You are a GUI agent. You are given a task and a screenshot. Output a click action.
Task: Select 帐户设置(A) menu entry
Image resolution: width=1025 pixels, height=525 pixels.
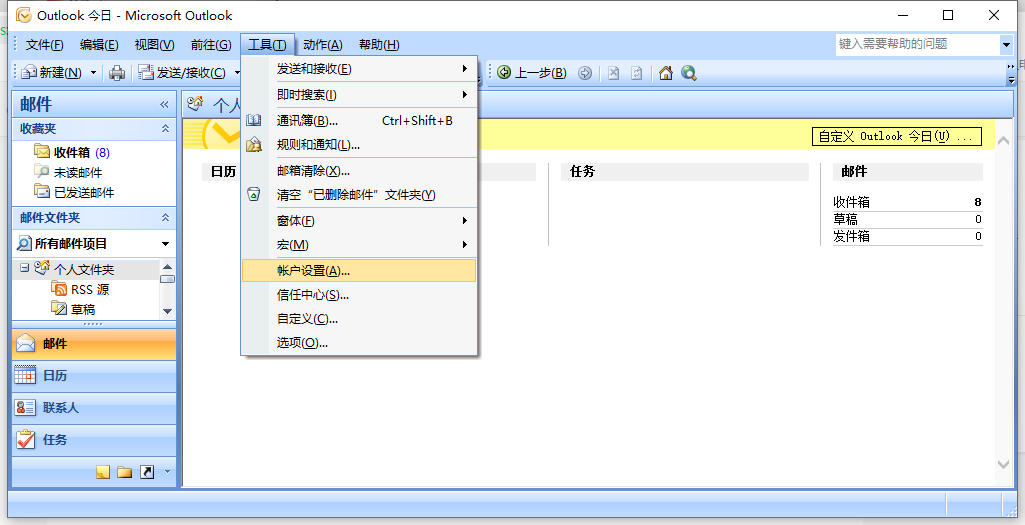coord(359,271)
